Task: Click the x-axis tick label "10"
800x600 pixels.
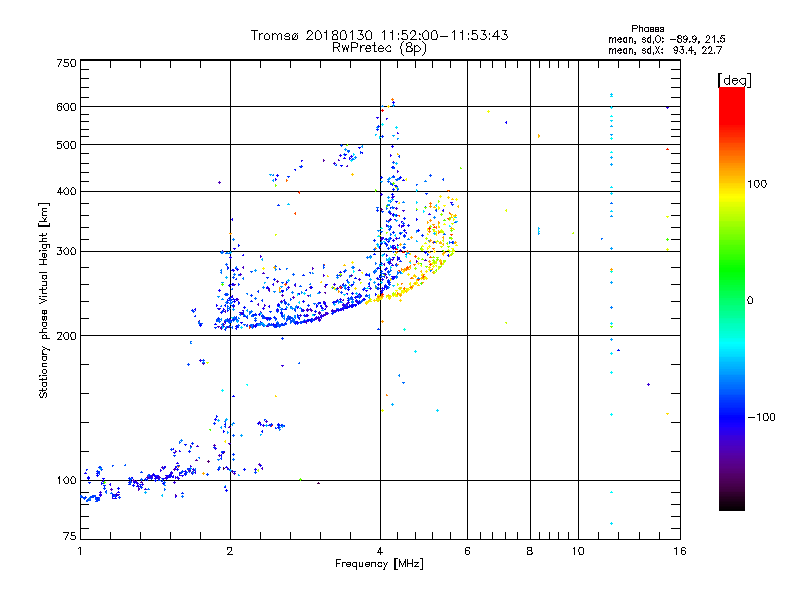Action: (578, 551)
